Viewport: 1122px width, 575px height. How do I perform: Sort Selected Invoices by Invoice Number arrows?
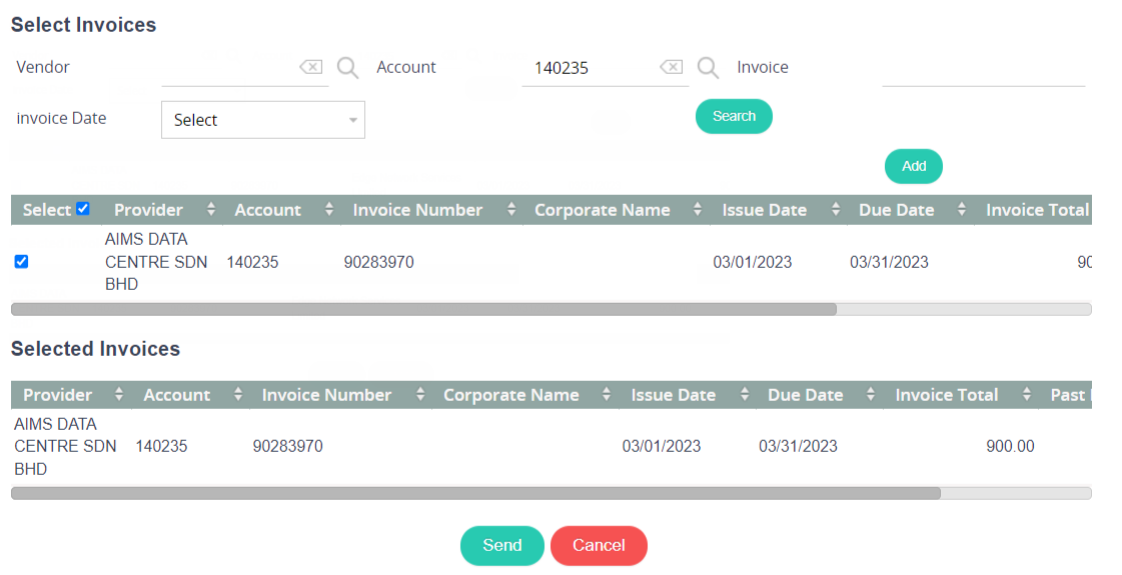coord(420,394)
